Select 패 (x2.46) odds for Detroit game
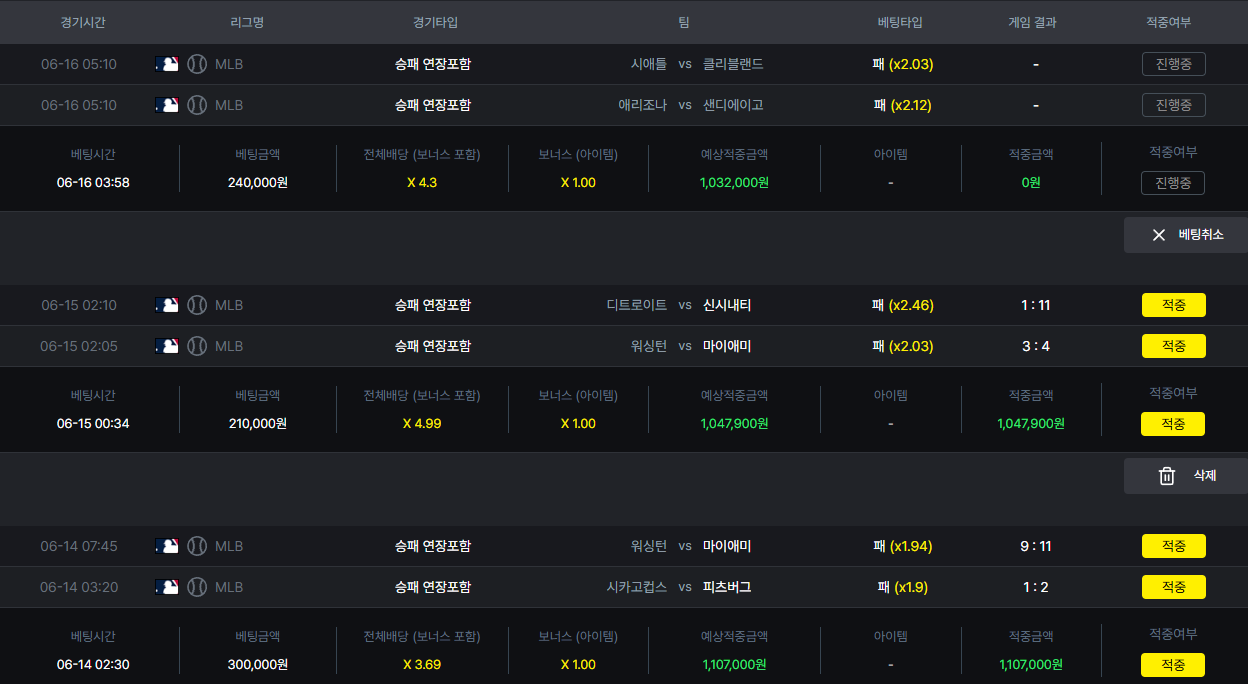 click(x=902, y=305)
